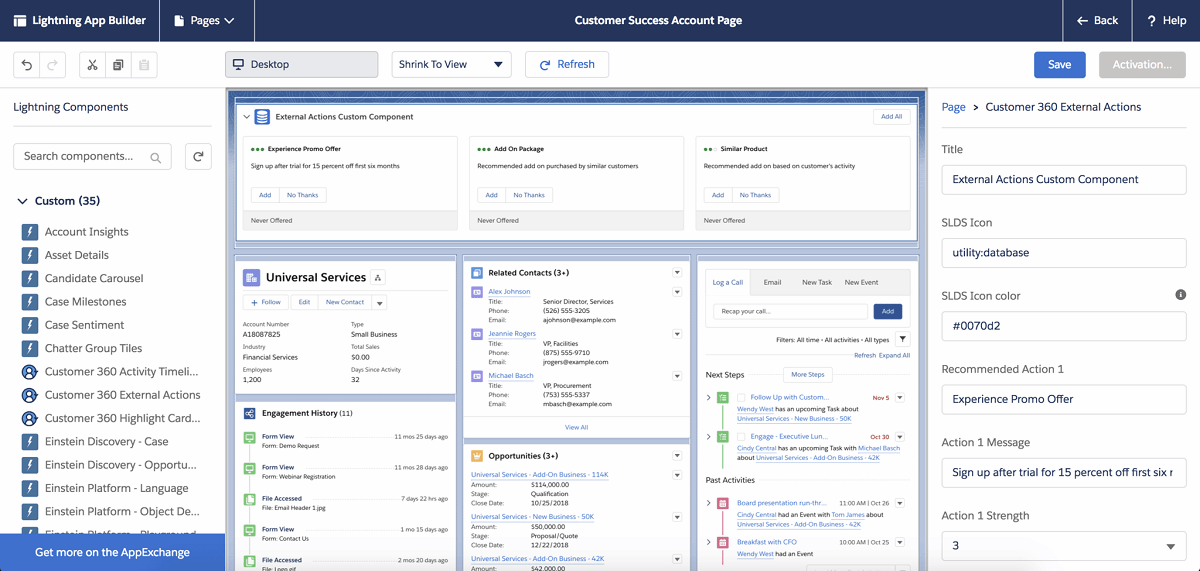Tick the Engage - Executive Lunch task checkbox

[x=741, y=437]
